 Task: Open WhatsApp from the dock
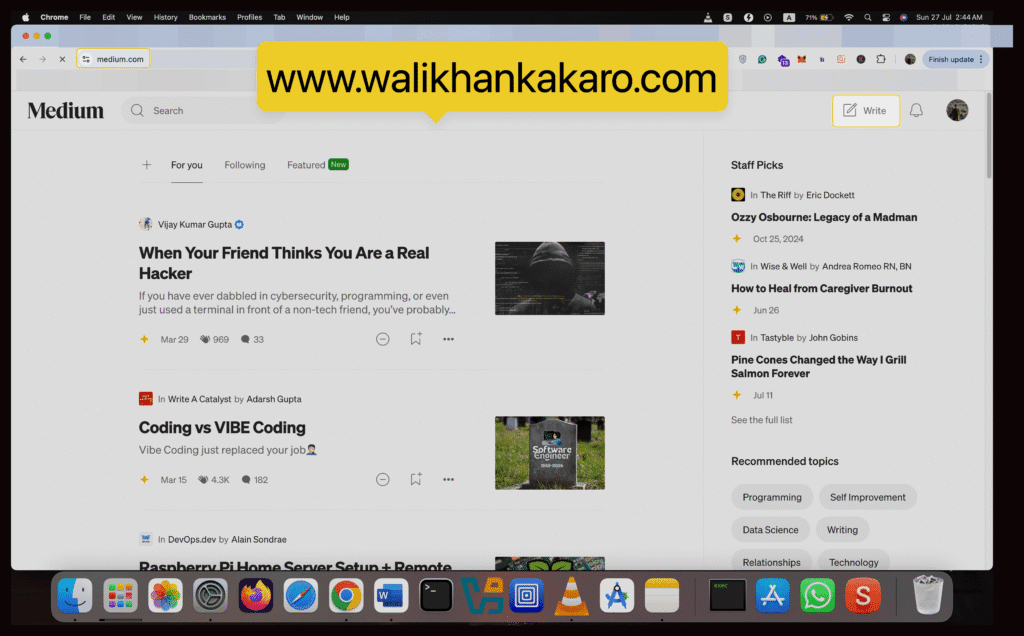click(817, 595)
